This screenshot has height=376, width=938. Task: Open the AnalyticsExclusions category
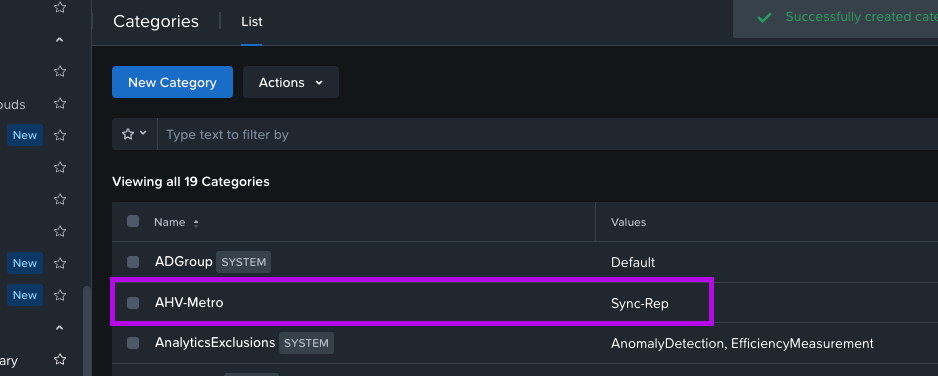(x=215, y=343)
